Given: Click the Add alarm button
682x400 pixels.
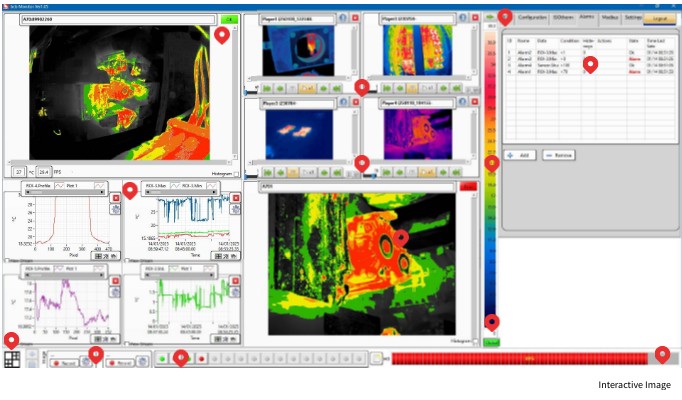Looking at the screenshot, I should 519,156.
